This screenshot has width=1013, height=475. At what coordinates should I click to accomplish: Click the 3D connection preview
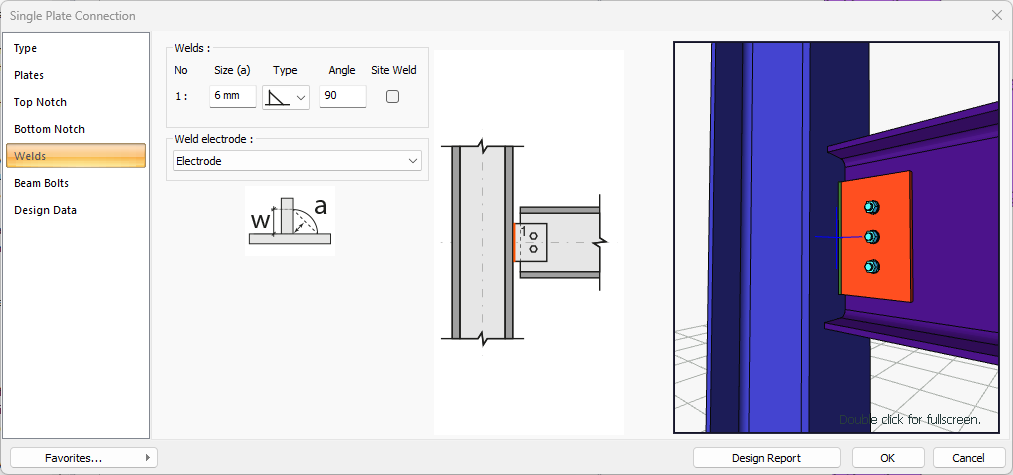(837, 237)
